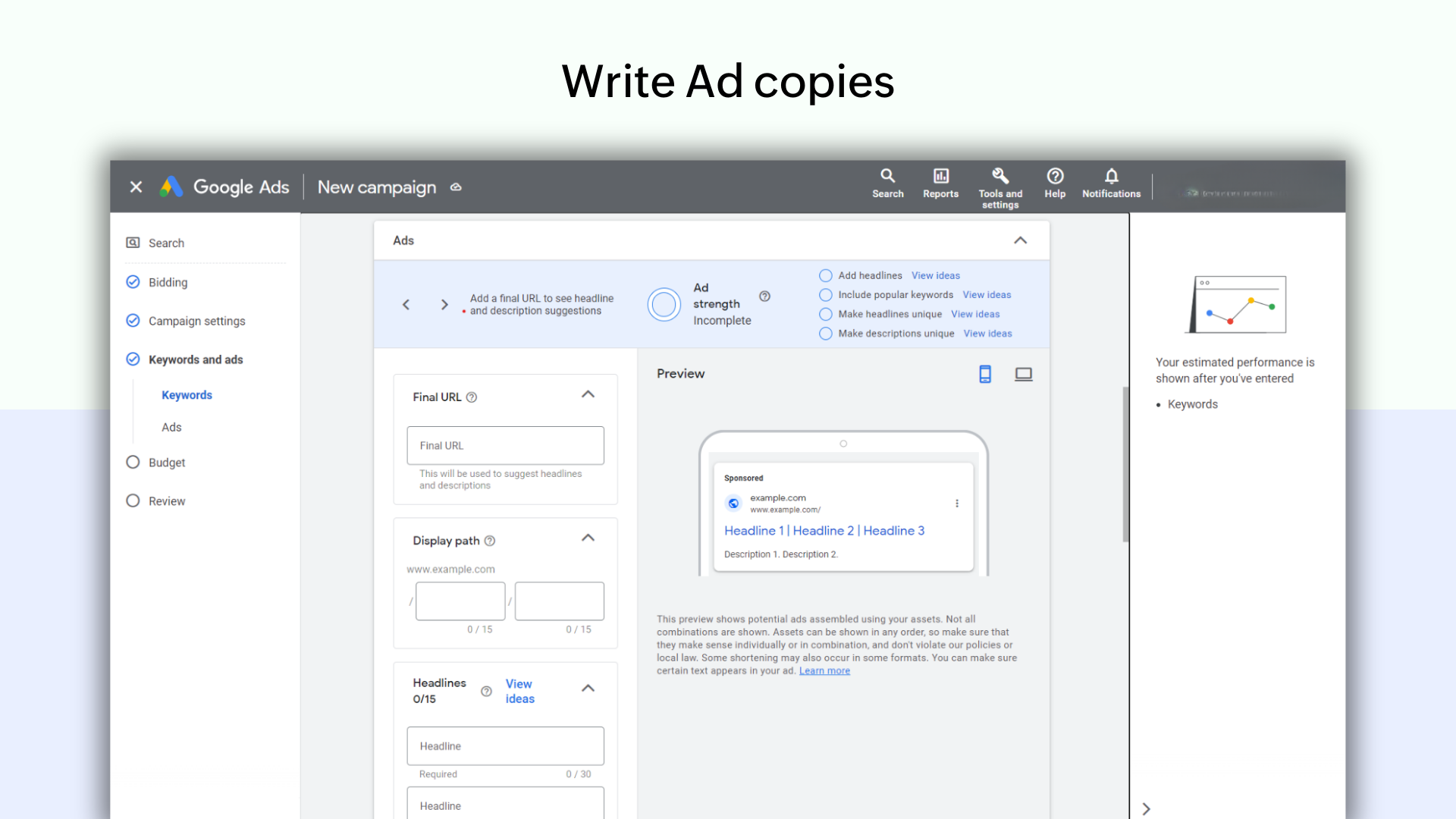Select the Add headlines suggestion circle
Screen dimensions: 1456x819
point(825,275)
